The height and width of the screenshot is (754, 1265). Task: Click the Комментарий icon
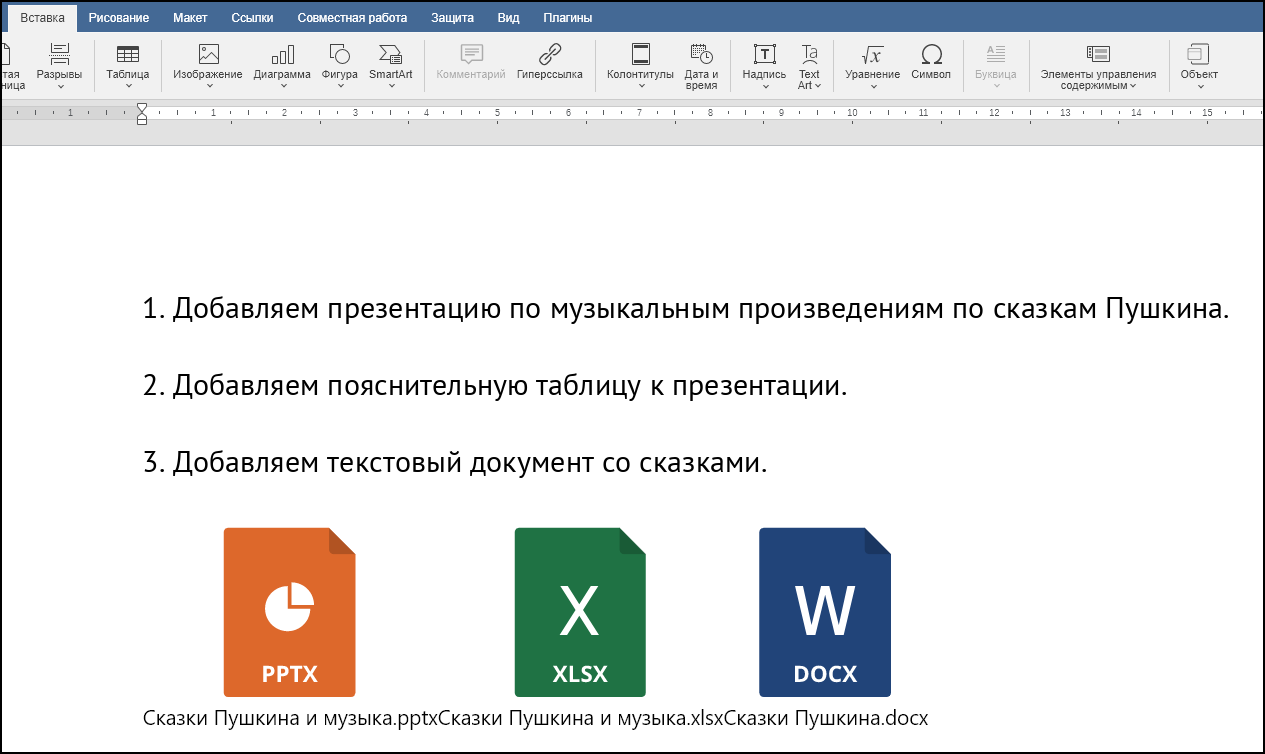pyautogui.click(x=471, y=54)
